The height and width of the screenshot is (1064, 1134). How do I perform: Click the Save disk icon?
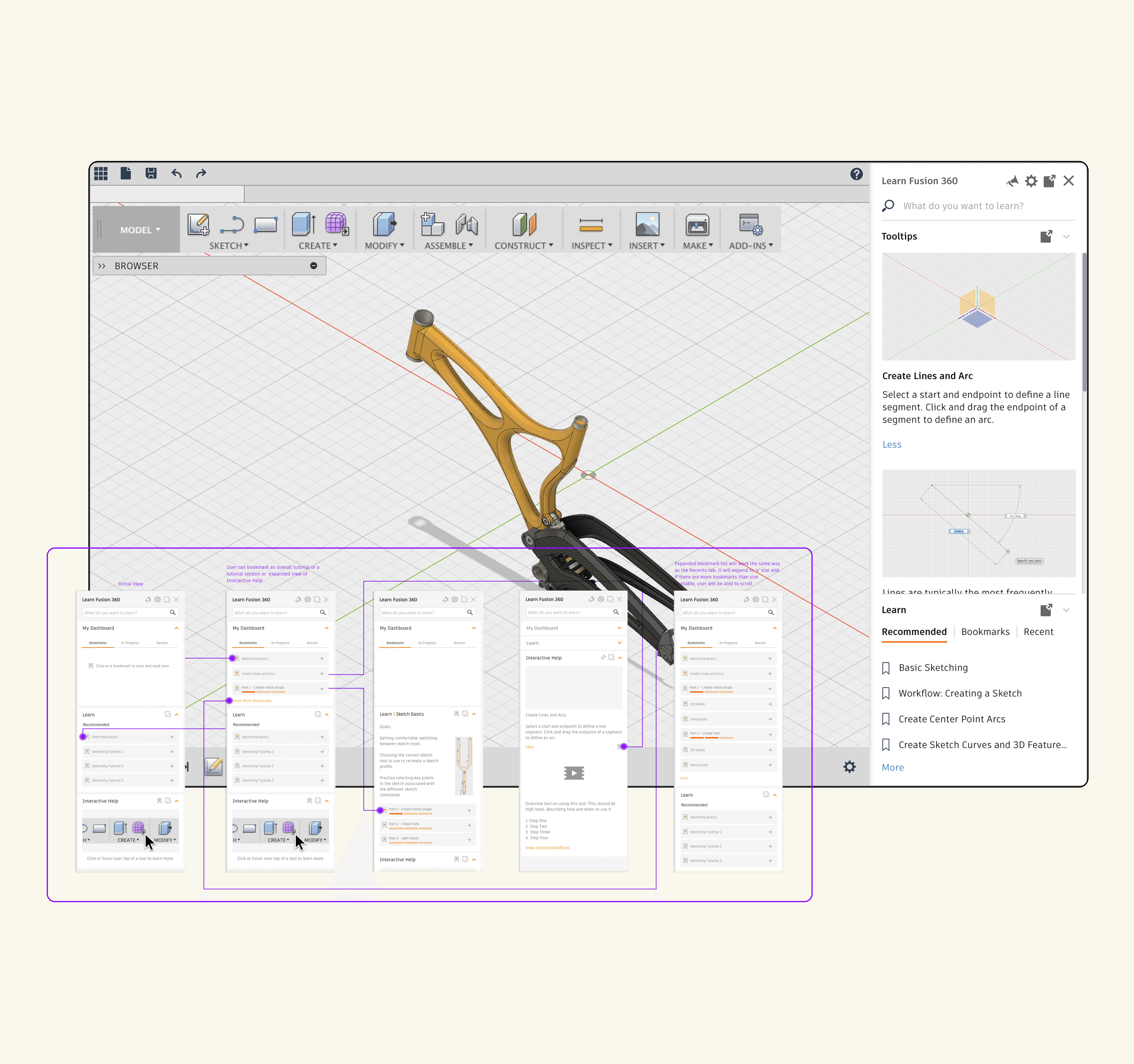151,173
